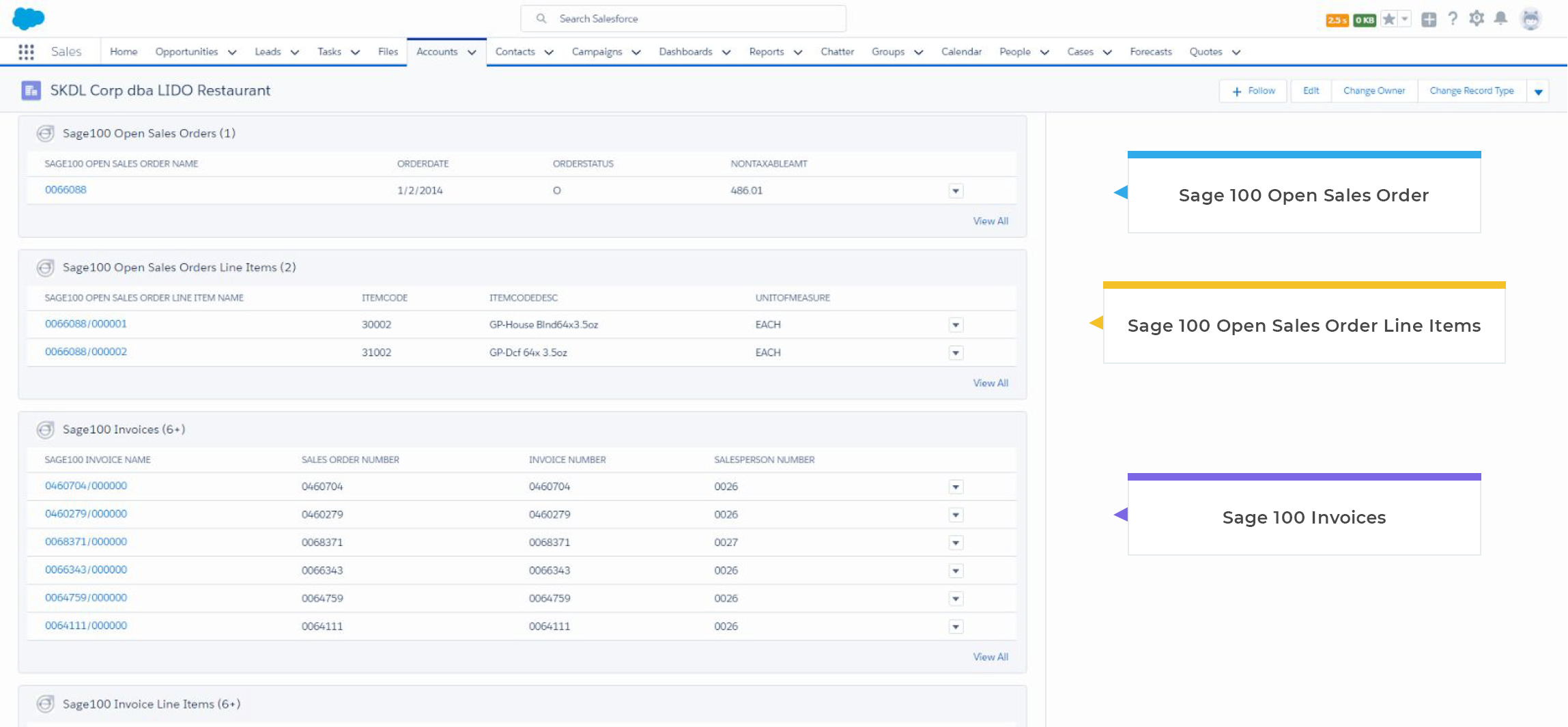Click inside the Search Salesforce field
Viewport: 1568px width, 727px height.
click(x=683, y=18)
